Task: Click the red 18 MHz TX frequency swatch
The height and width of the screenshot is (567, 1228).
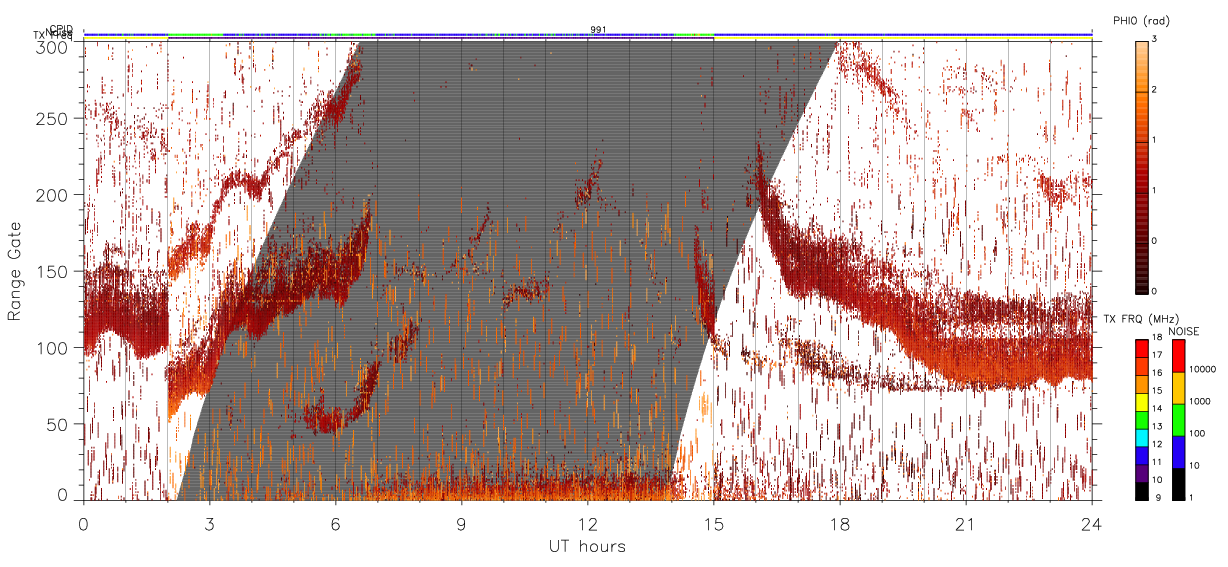Action: (x=1142, y=349)
